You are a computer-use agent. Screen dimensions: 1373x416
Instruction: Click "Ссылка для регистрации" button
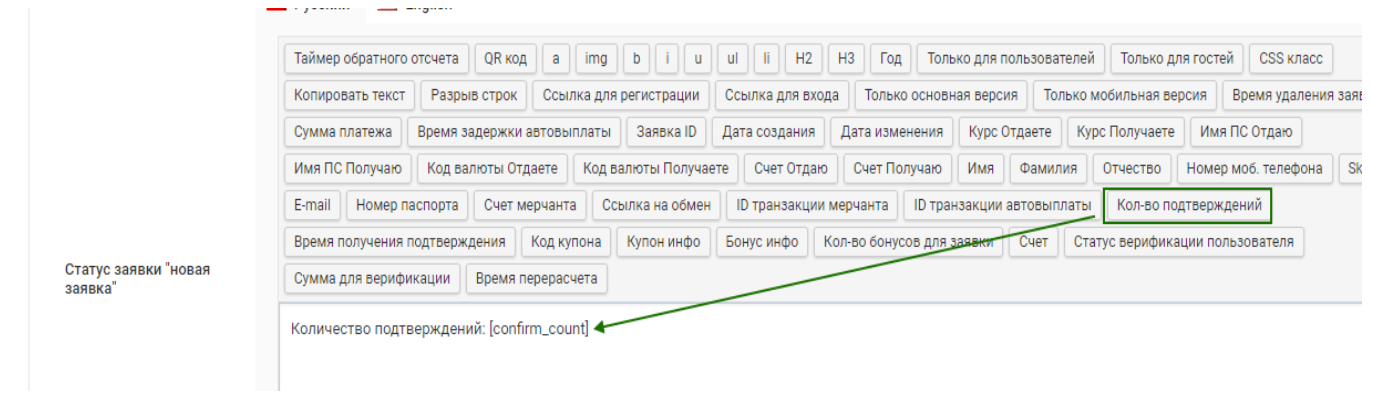(620, 96)
